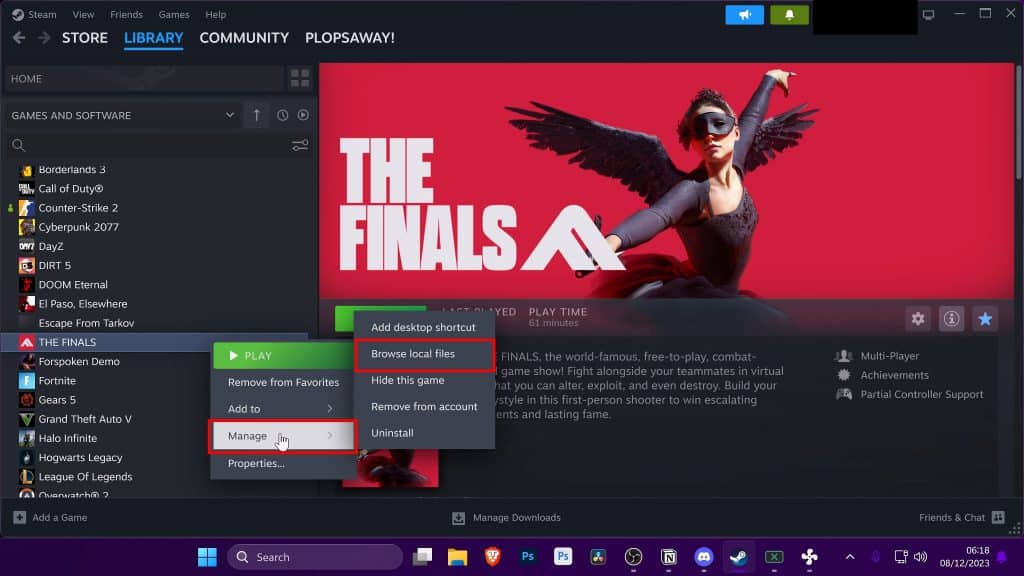Switch to the COMMUNITY tab
The height and width of the screenshot is (576, 1024).
[x=244, y=38]
